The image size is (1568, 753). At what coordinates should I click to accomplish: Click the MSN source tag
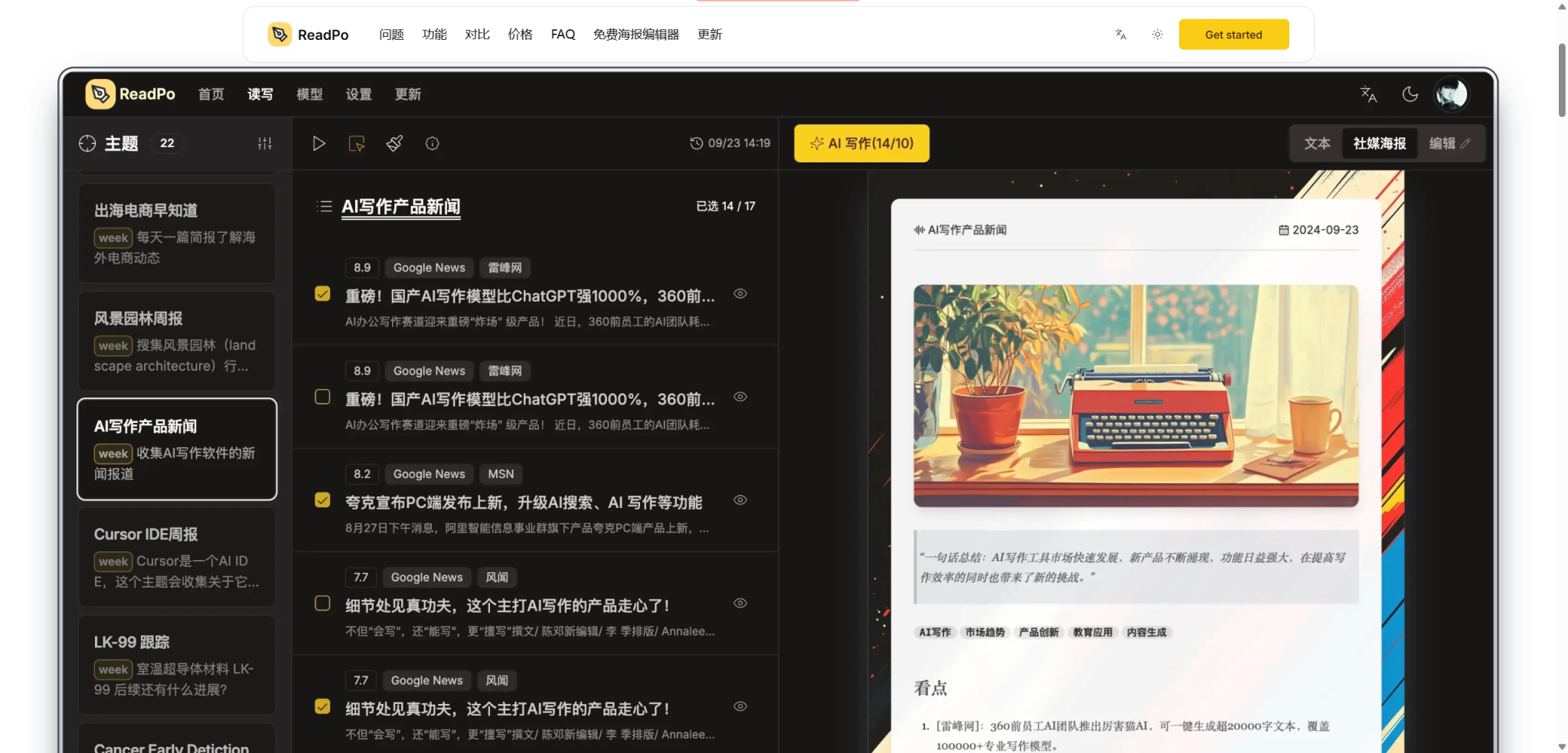coord(501,474)
